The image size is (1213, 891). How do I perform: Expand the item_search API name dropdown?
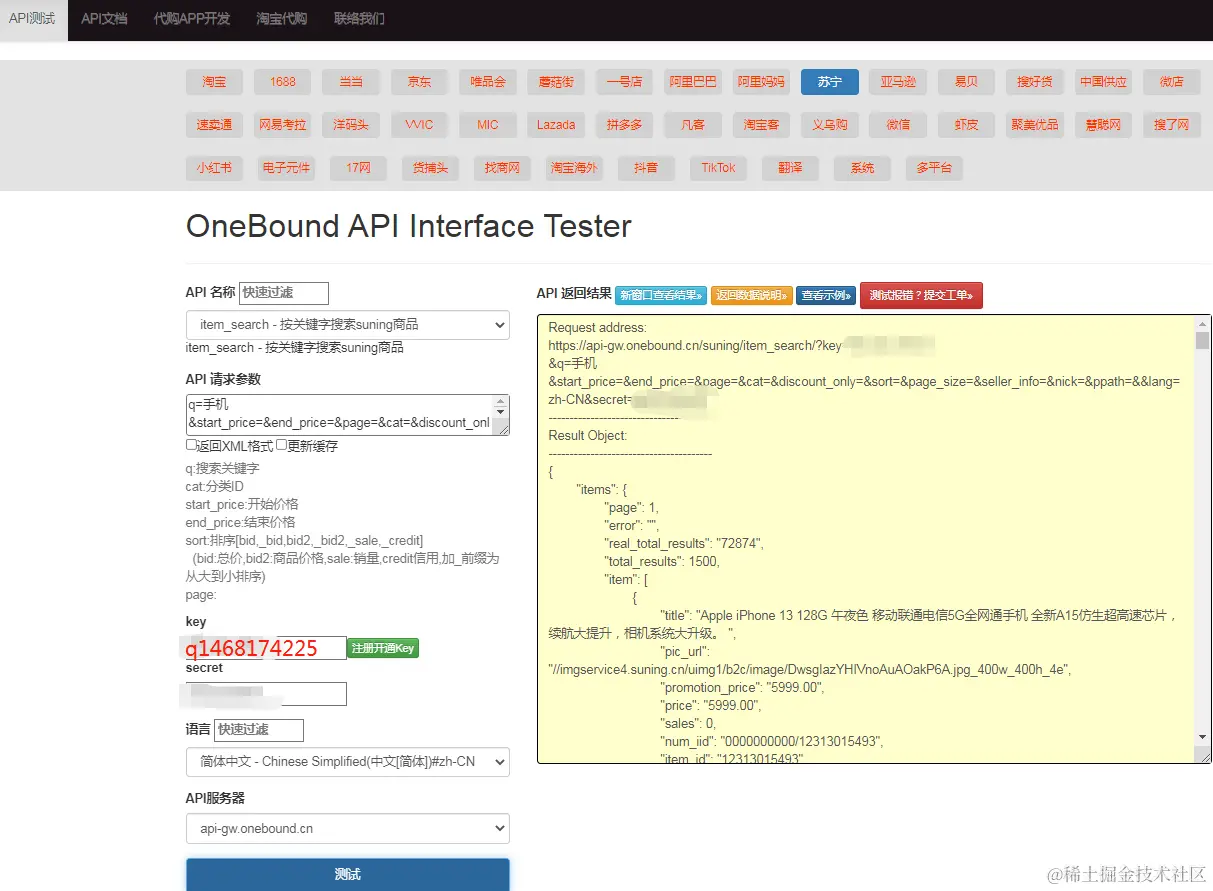(348, 325)
